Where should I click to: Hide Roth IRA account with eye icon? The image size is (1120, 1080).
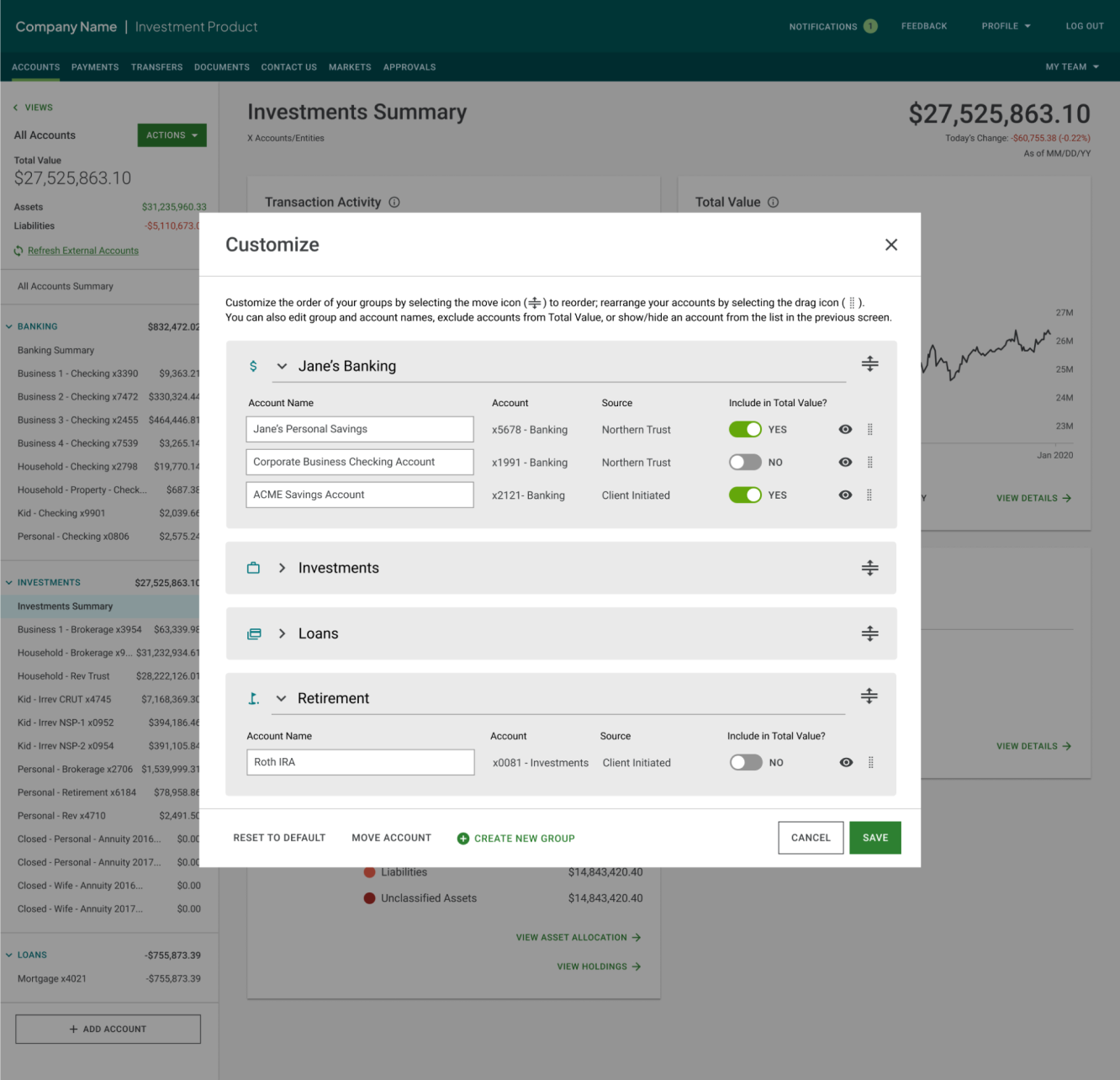(846, 763)
